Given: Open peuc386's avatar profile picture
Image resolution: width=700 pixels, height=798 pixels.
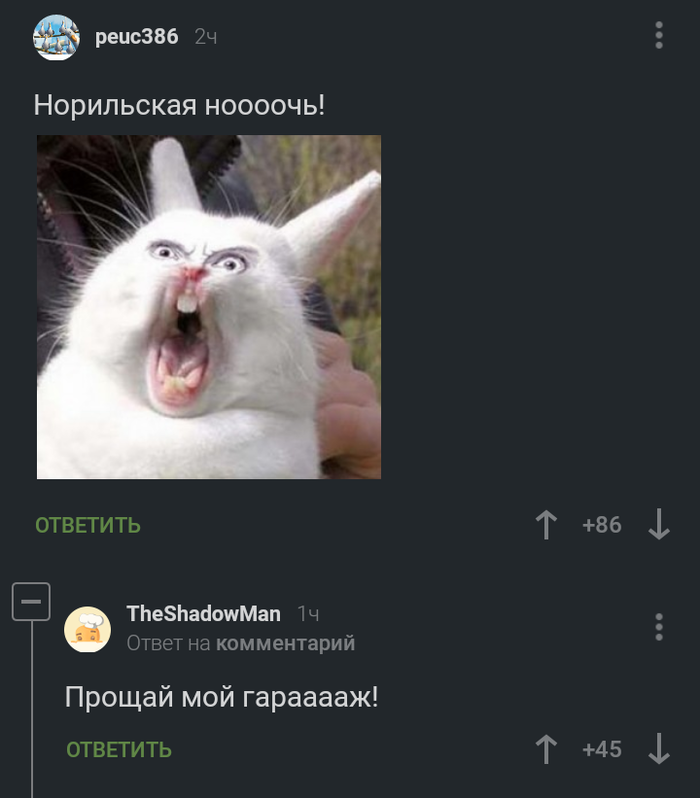Looking at the screenshot, I should (56, 37).
